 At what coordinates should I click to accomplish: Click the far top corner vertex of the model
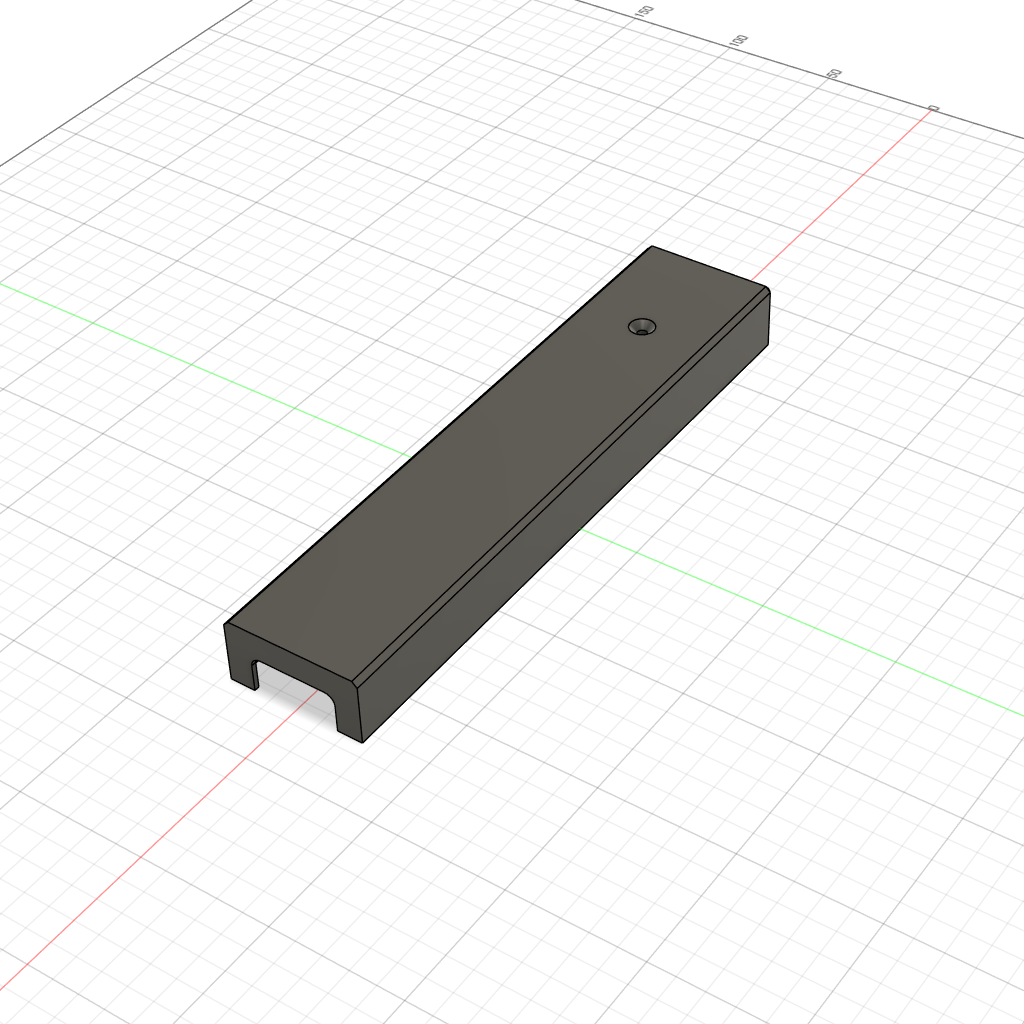[x=652, y=246]
